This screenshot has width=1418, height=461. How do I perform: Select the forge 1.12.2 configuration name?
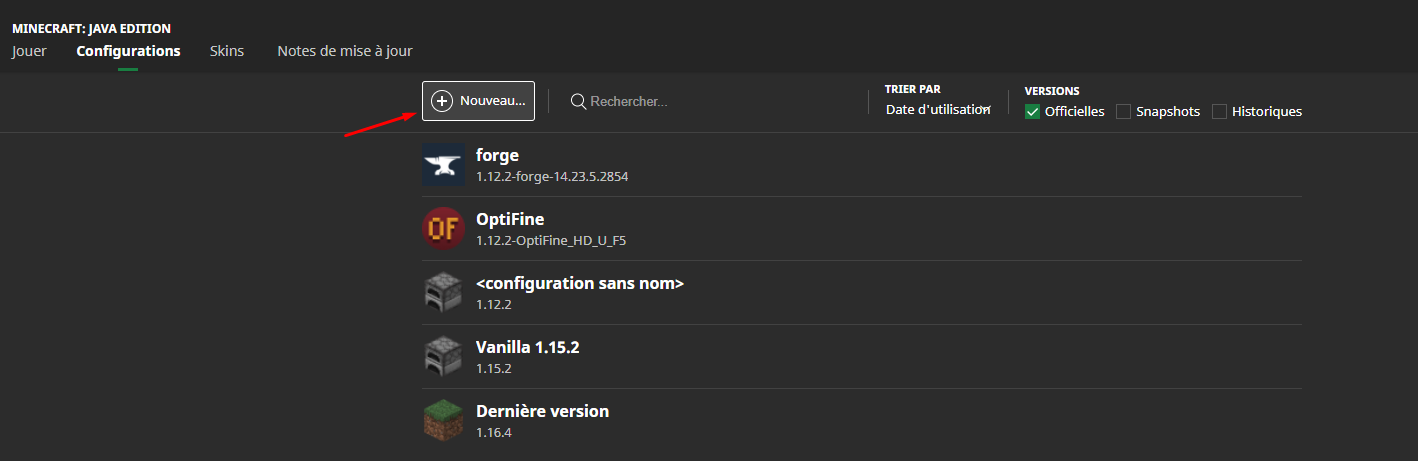click(498, 155)
